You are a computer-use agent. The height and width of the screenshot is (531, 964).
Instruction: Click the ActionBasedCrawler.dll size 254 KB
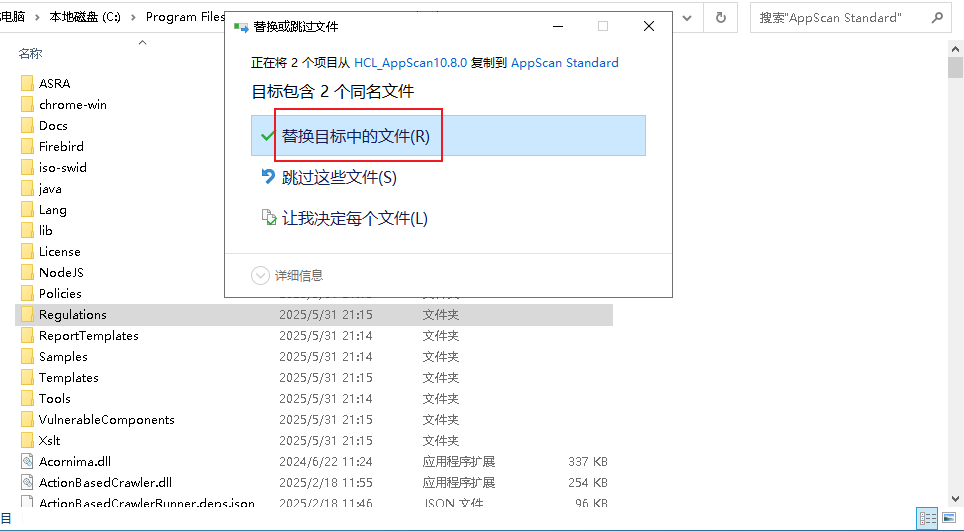point(588,482)
